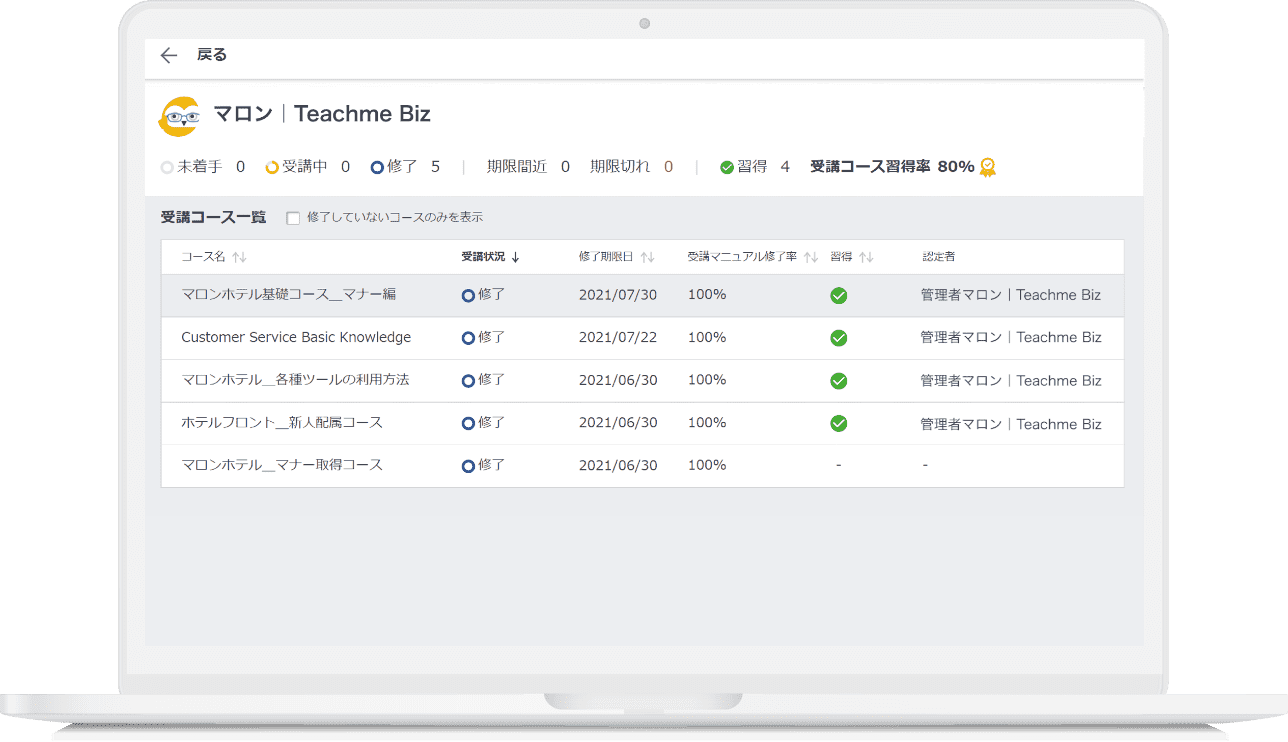The image size is (1288, 742).
Task: Click green checkmark for ホテルフロント__新人配属コース row
Action: [839, 423]
